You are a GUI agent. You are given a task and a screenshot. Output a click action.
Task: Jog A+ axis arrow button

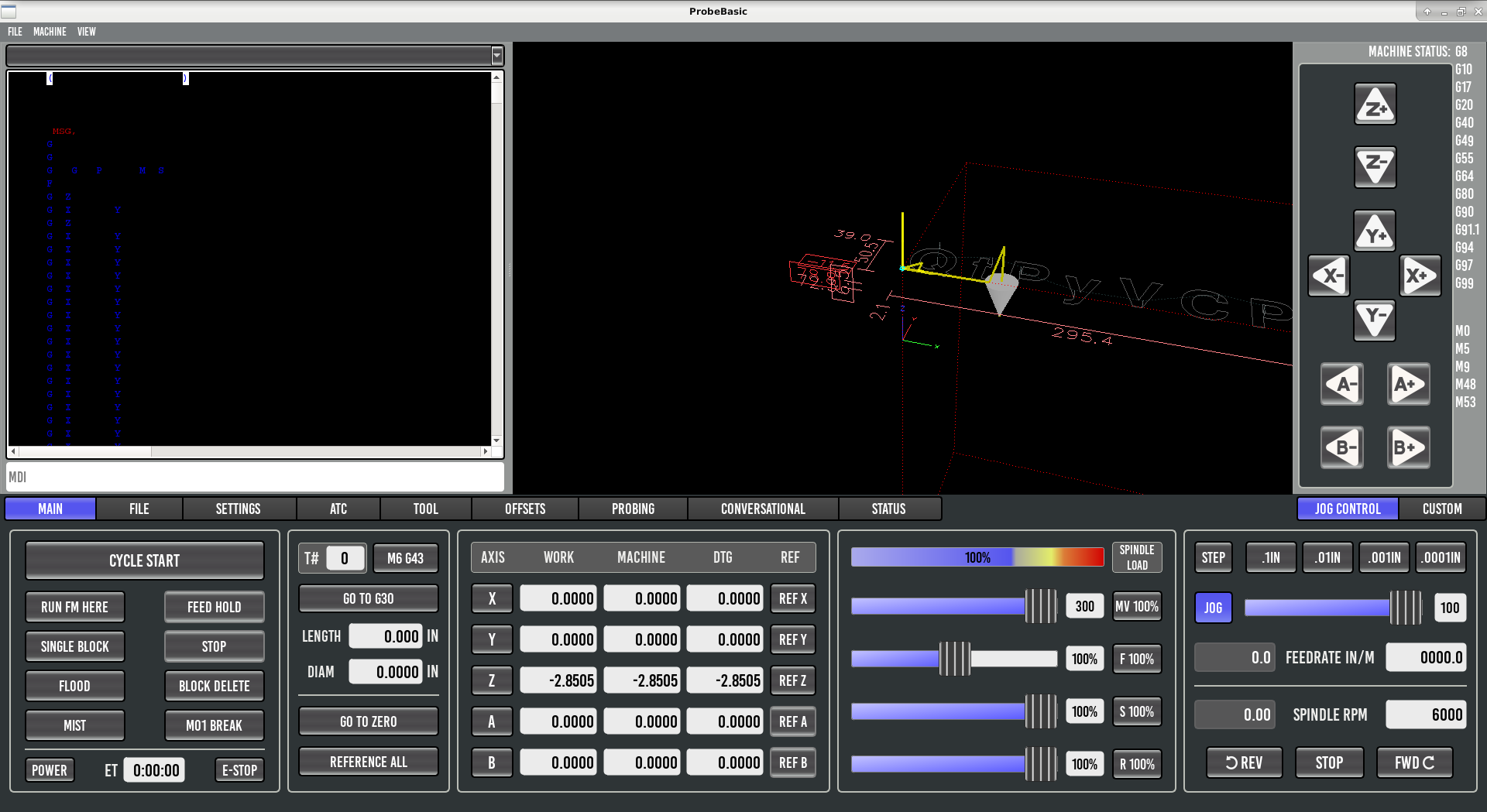(1408, 384)
